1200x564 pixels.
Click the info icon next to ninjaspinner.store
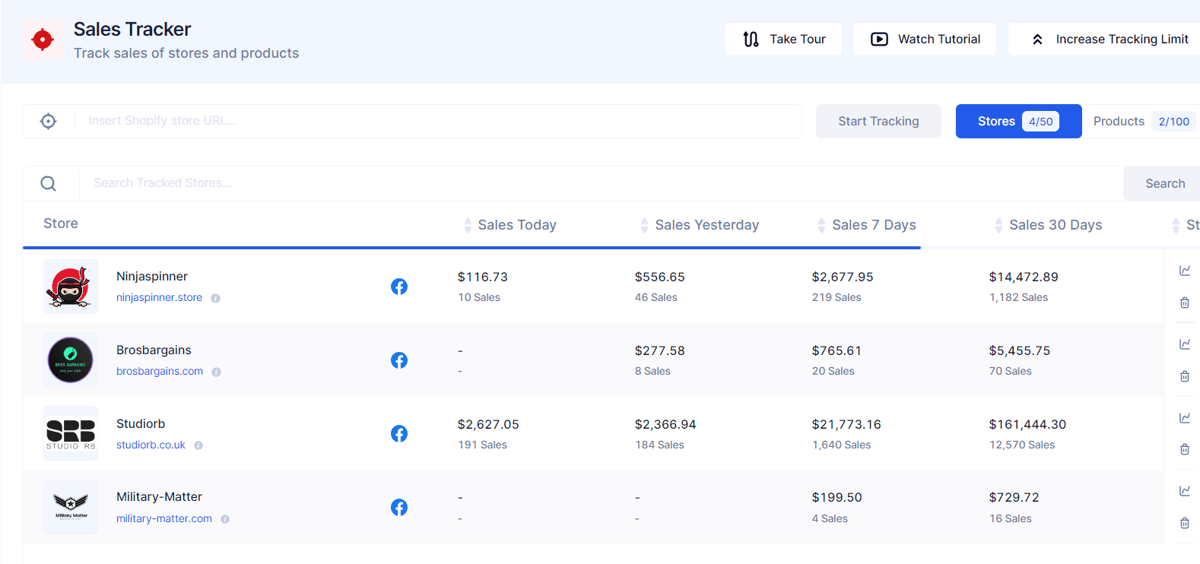tap(215, 298)
